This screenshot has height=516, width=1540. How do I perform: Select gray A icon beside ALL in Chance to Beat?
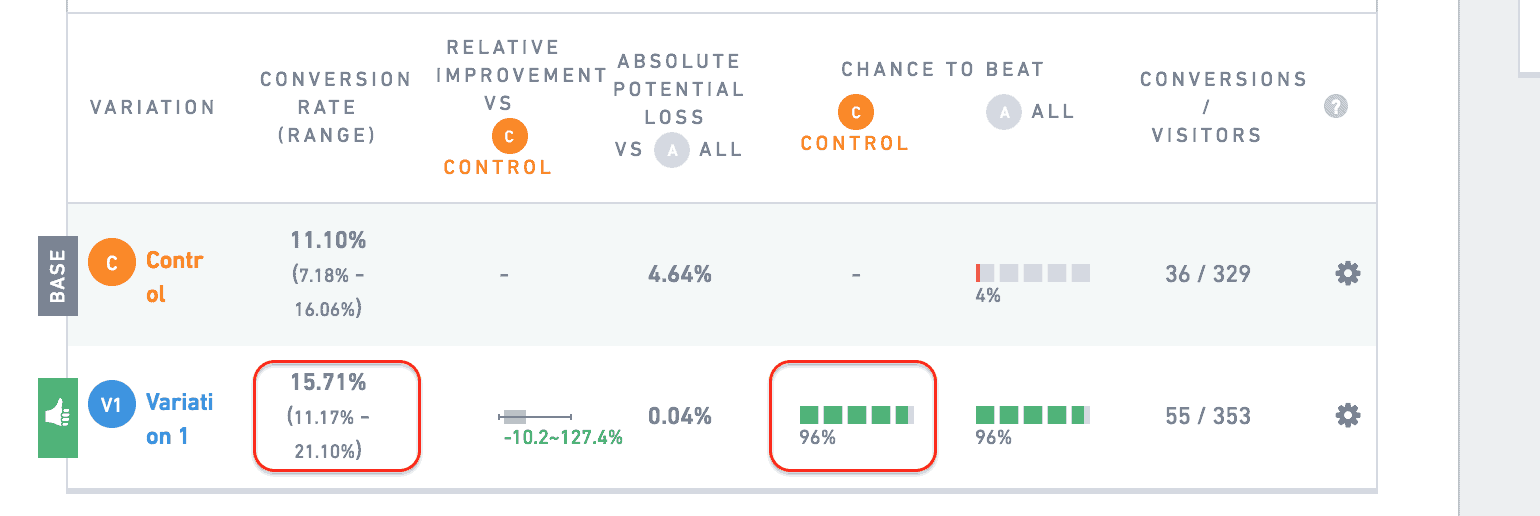[1004, 113]
